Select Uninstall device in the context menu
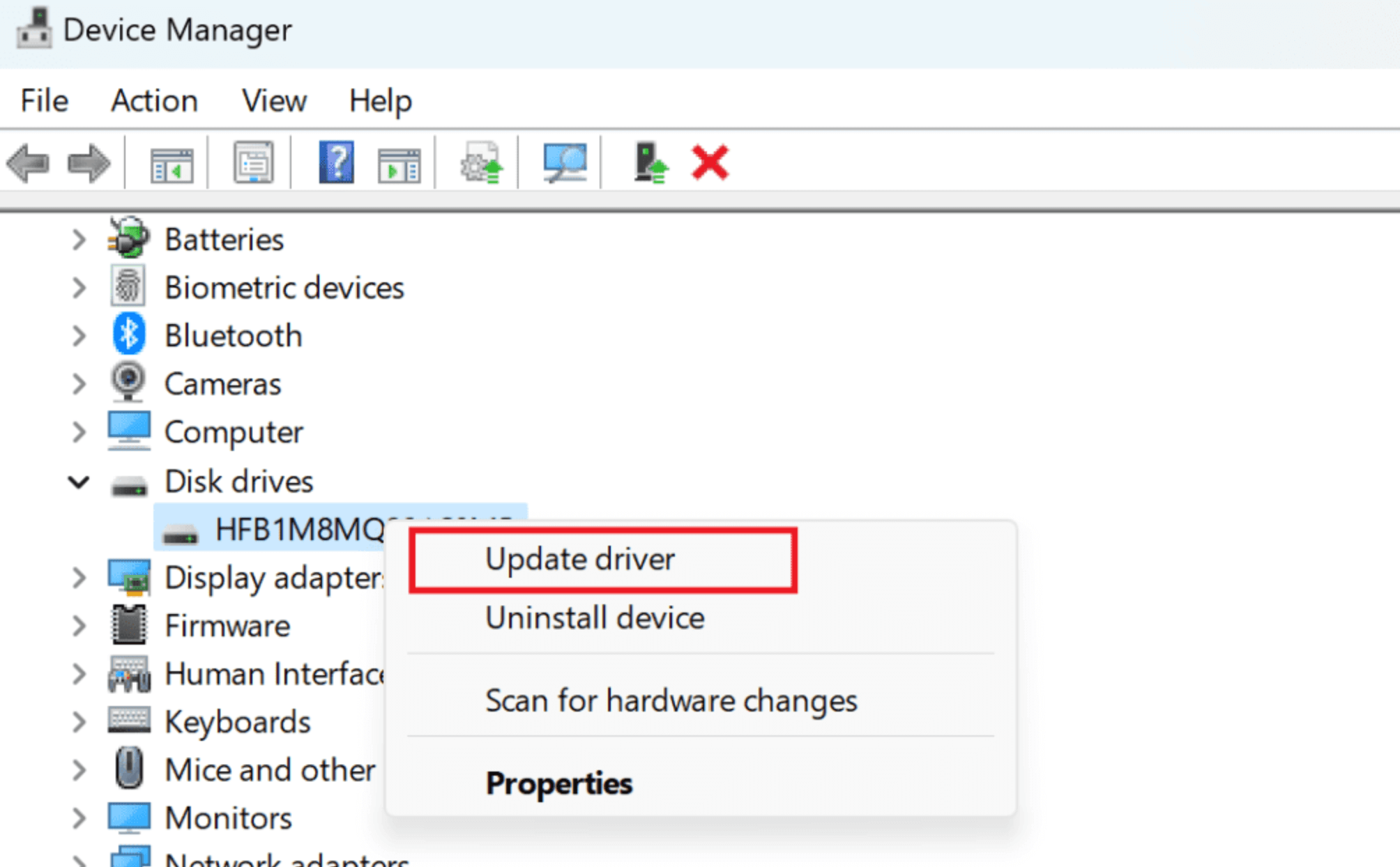Image resolution: width=1400 pixels, height=867 pixels. (x=595, y=617)
